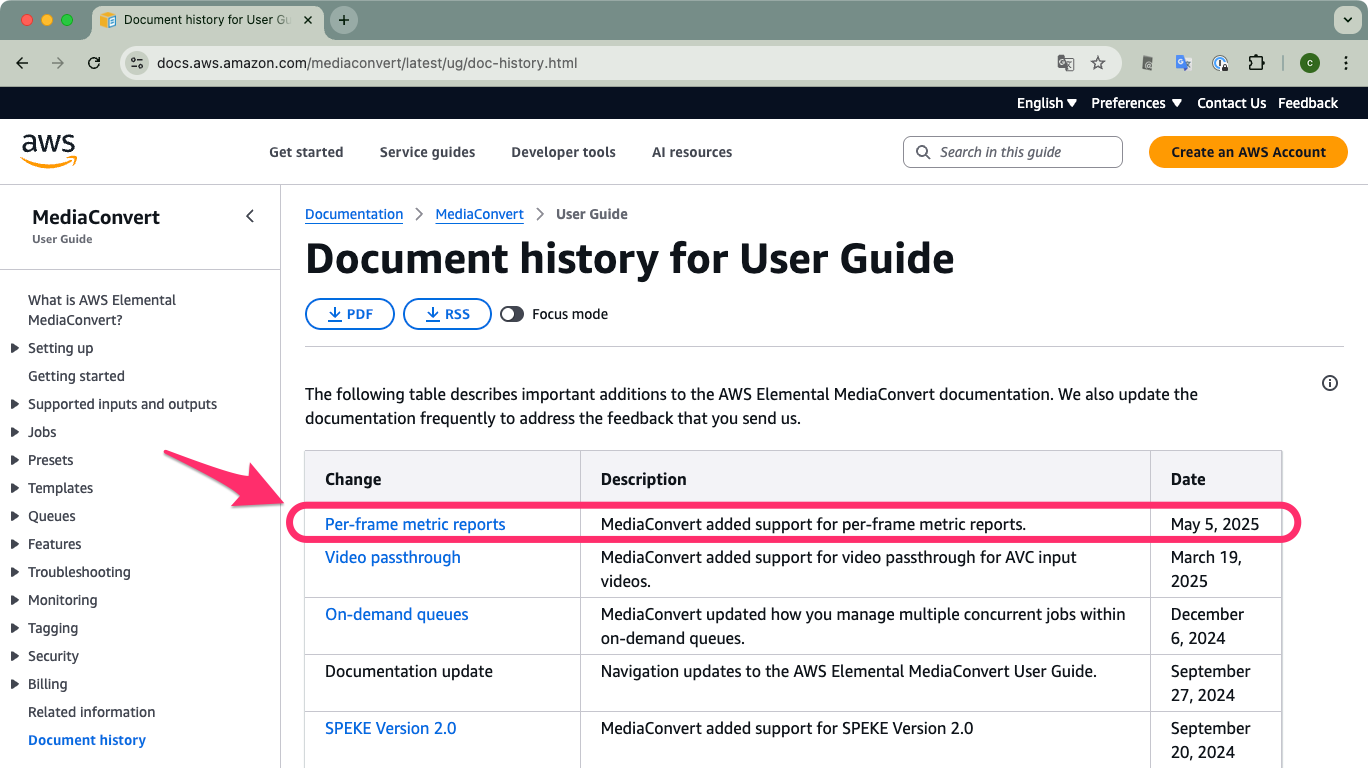Open the Per-frame metric reports link
The width and height of the screenshot is (1368, 768).
pos(415,524)
